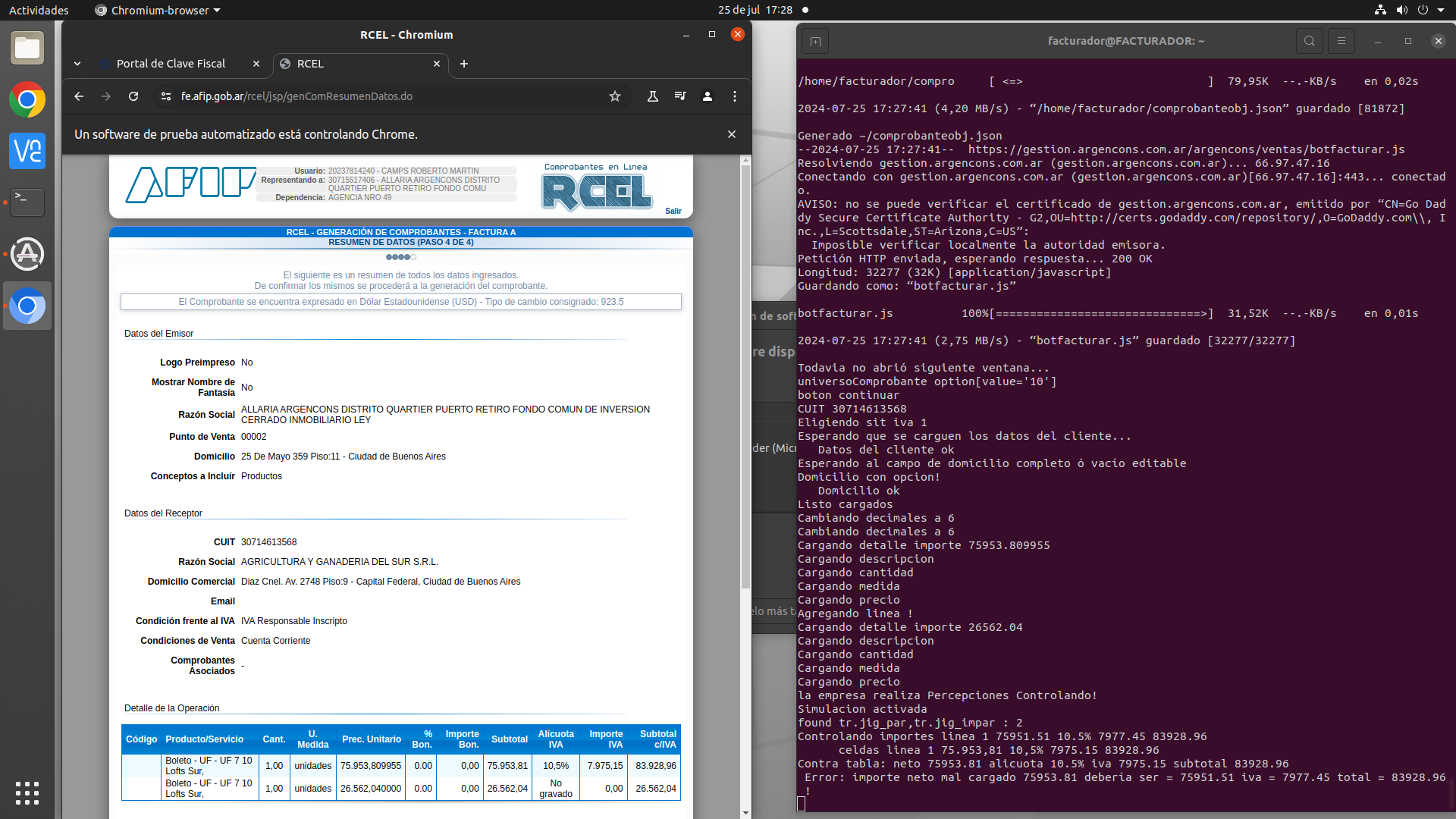Select Punto de Venta 00002 value

(254, 437)
